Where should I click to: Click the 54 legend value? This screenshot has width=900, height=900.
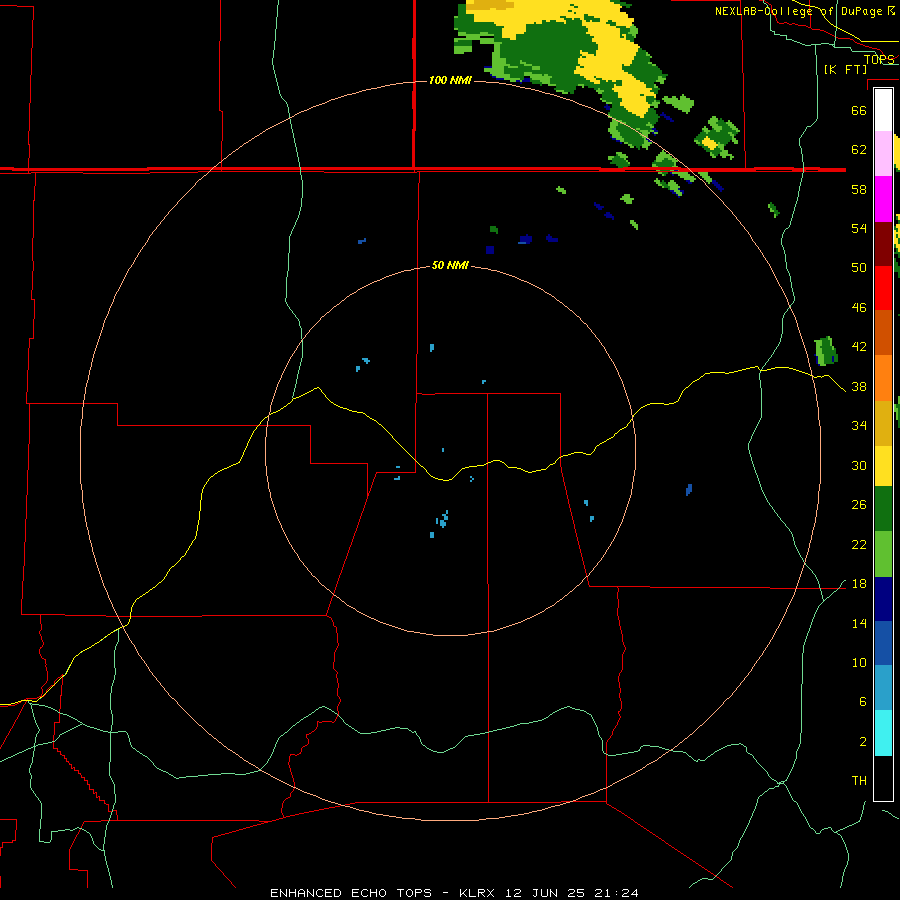click(x=859, y=228)
